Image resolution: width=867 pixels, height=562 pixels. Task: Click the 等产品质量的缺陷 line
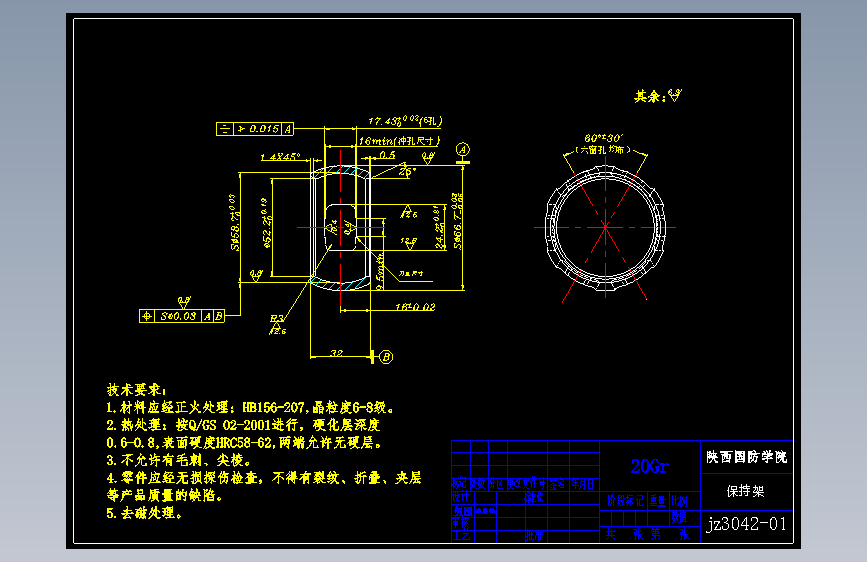coord(164,495)
